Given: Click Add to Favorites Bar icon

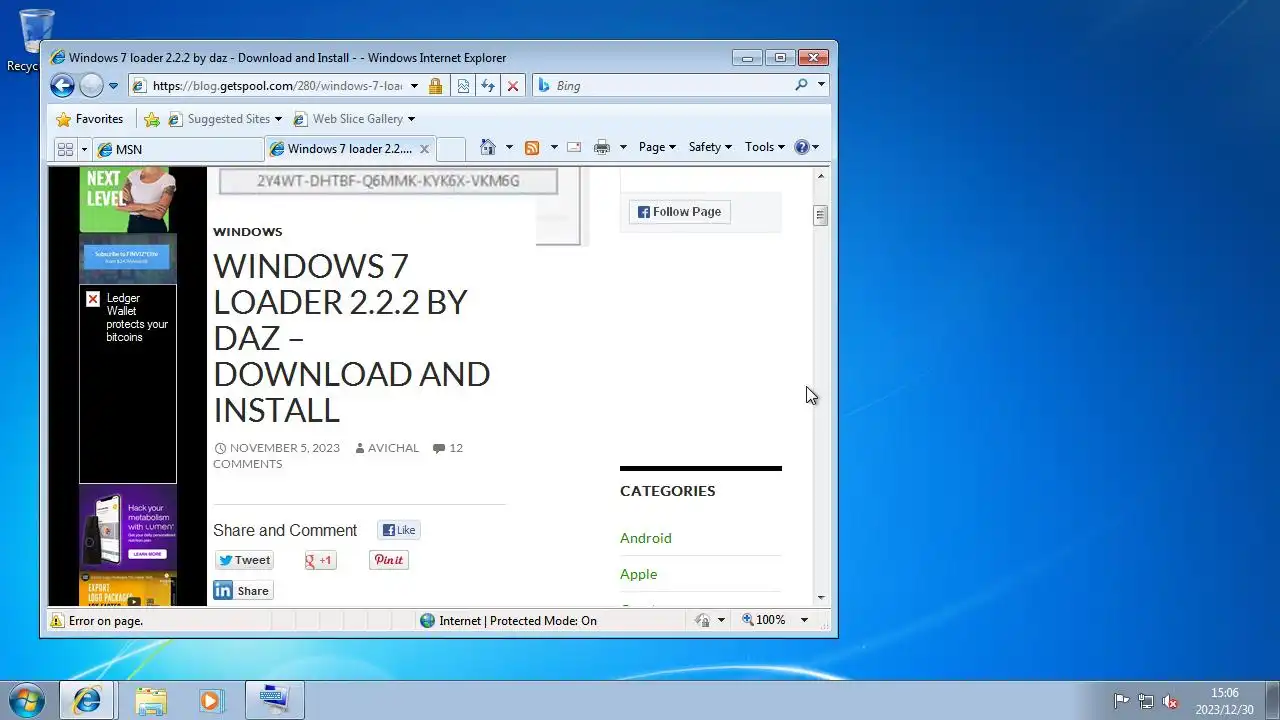Looking at the screenshot, I should 152,119.
